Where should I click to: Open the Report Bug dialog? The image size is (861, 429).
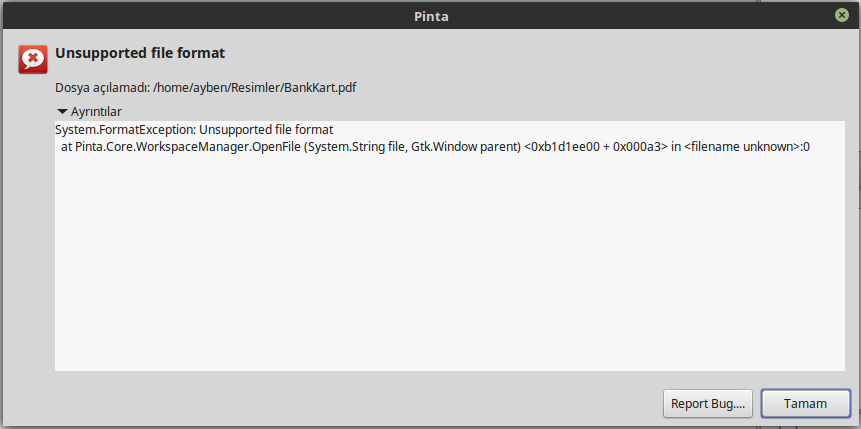(708, 404)
